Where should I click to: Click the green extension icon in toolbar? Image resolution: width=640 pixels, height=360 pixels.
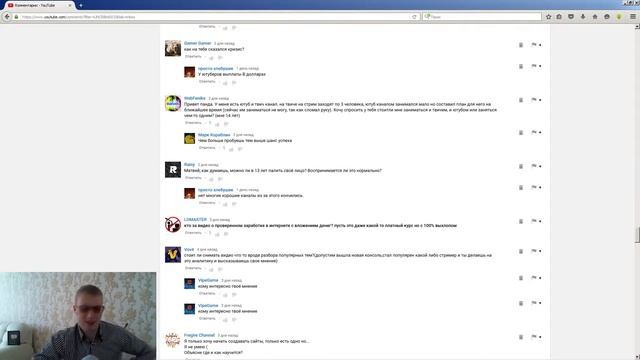coord(619,17)
